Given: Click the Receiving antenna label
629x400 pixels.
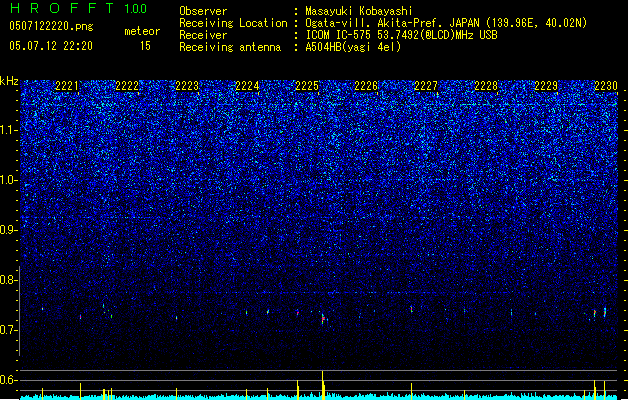Looking at the screenshot, I should [x=230, y=47].
